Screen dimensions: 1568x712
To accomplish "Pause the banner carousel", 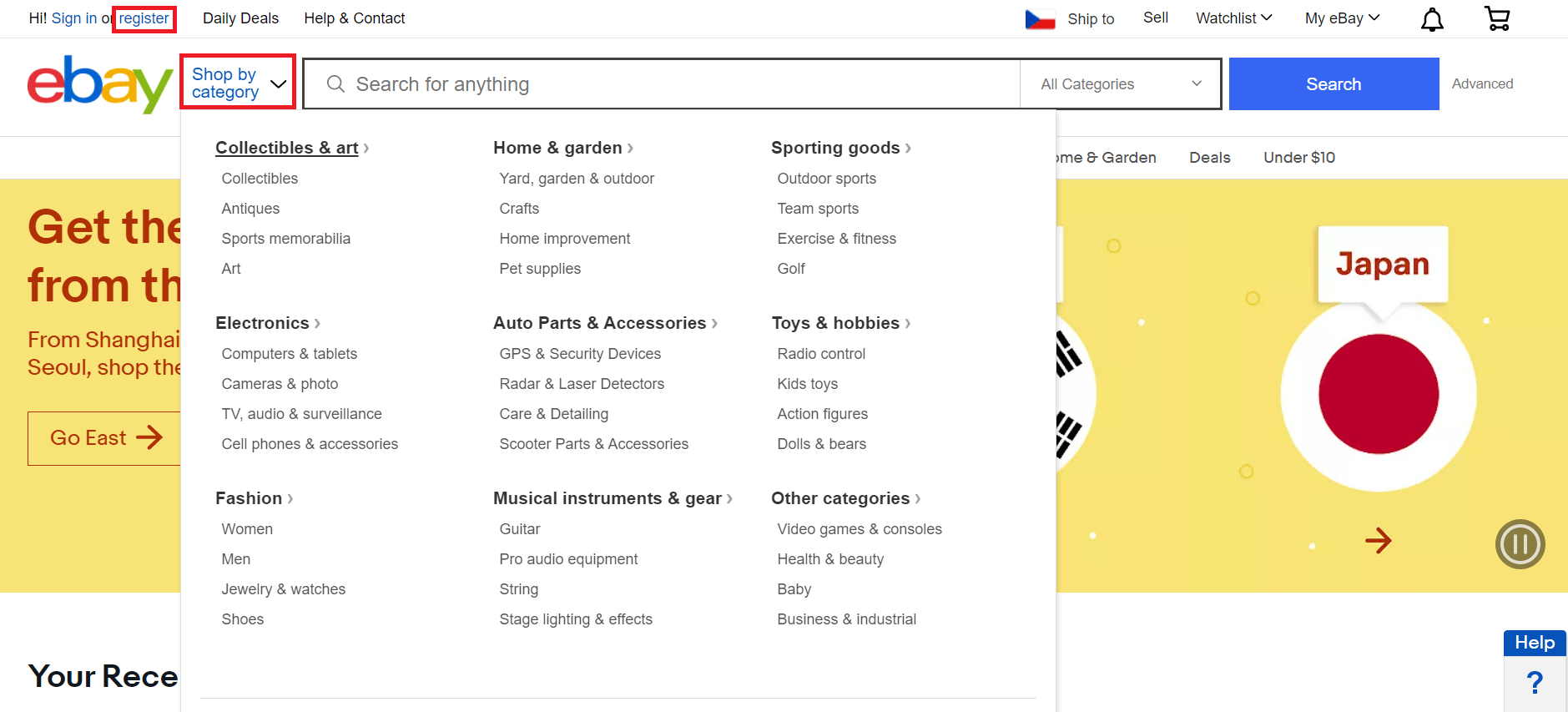I will [1520, 544].
